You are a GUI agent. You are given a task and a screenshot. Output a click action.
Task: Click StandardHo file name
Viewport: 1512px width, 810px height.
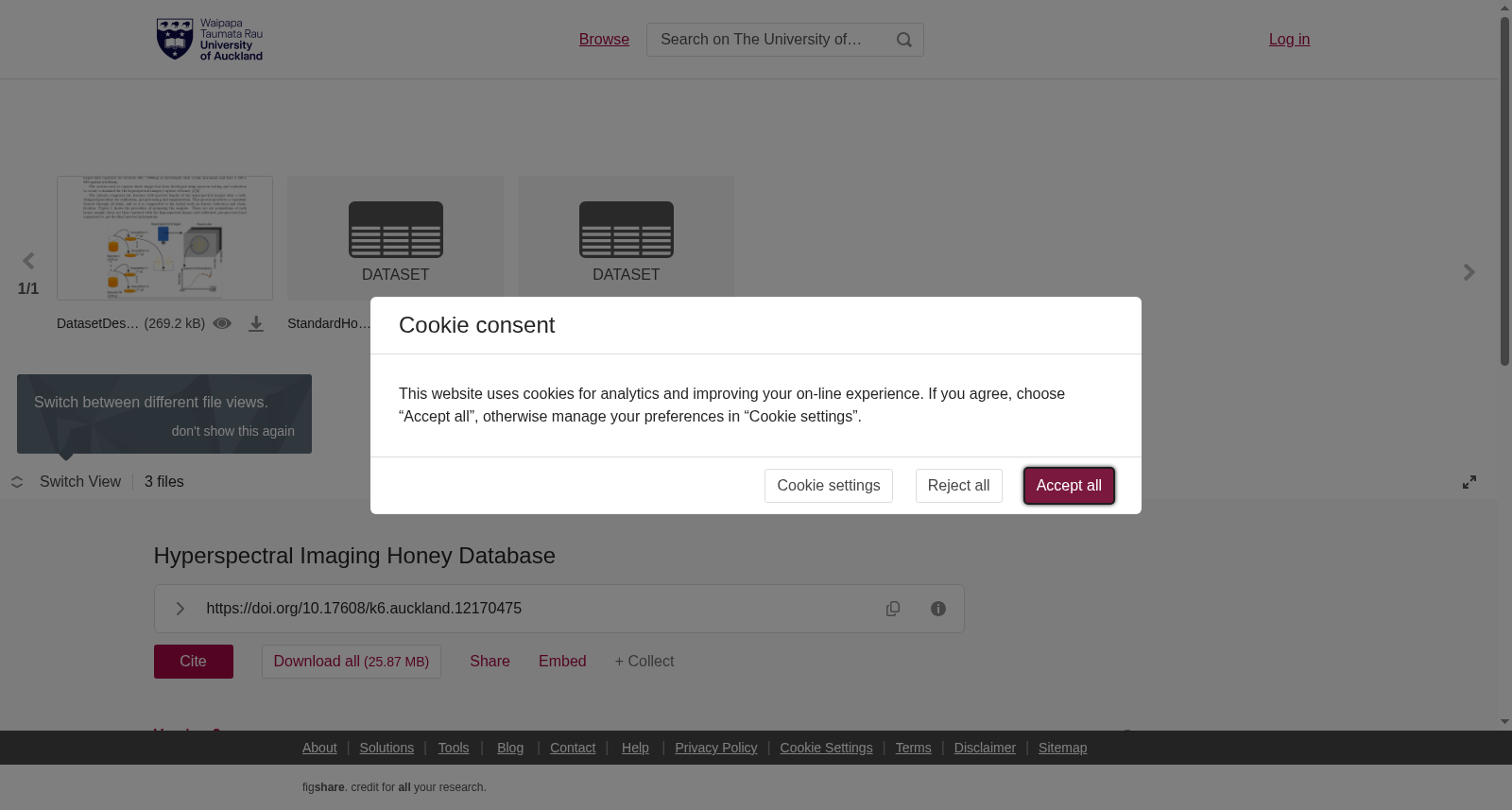tap(329, 323)
